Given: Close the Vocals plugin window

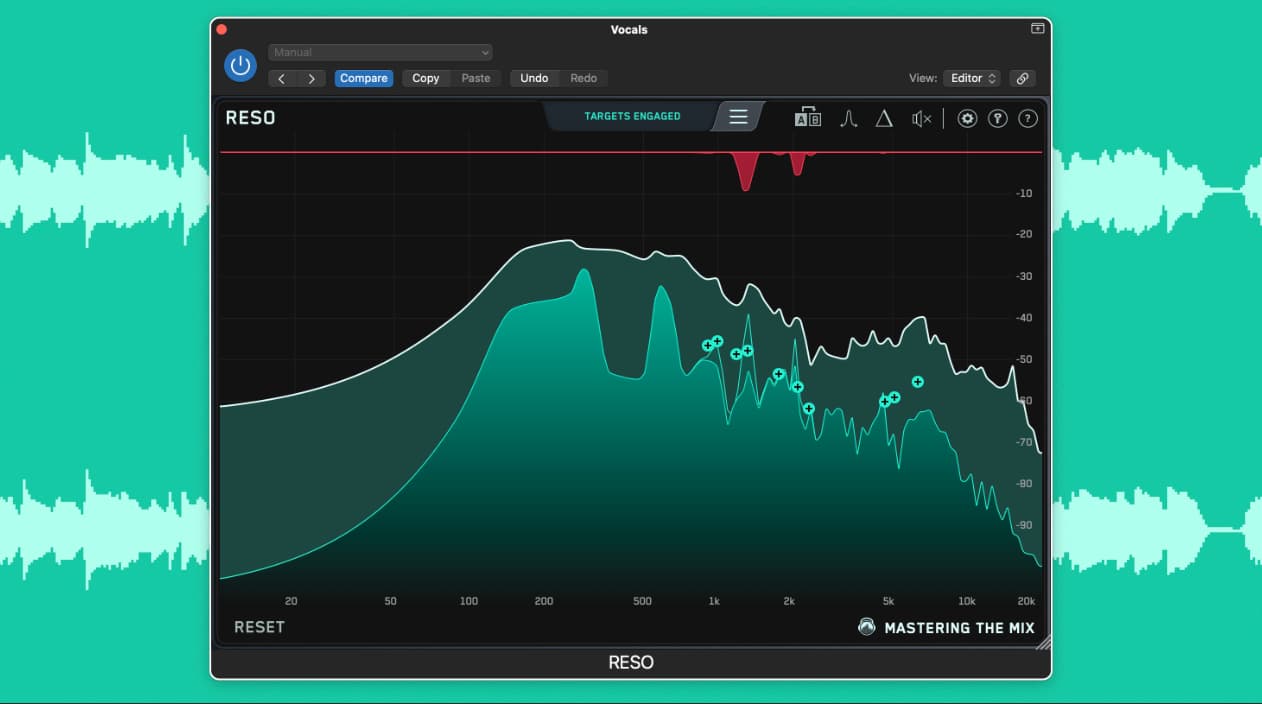Looking at the screenshot, I should pyautogui.click(x=222, y=29).
